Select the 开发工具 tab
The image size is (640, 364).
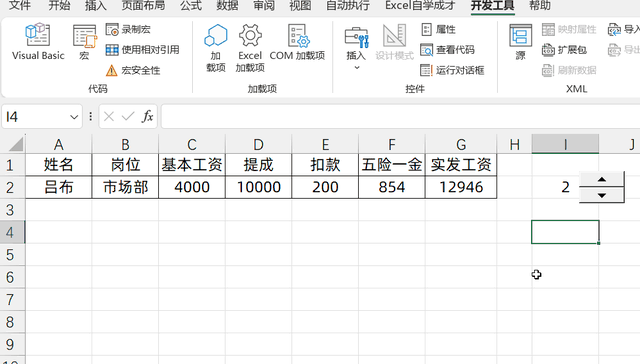pyautogui.click(x=493, y=5)
